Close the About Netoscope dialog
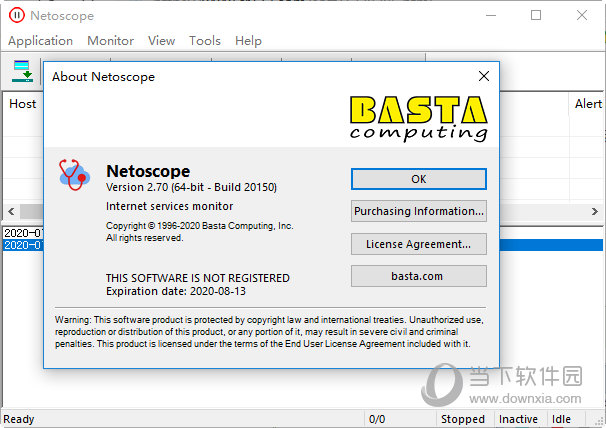The height and width of the screenshot is (428, 606). [x=483, y=76]
